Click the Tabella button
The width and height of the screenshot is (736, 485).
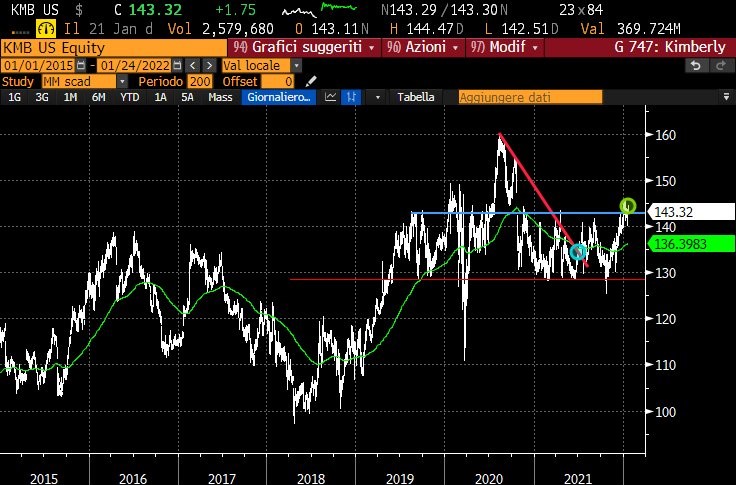point(415,97)
